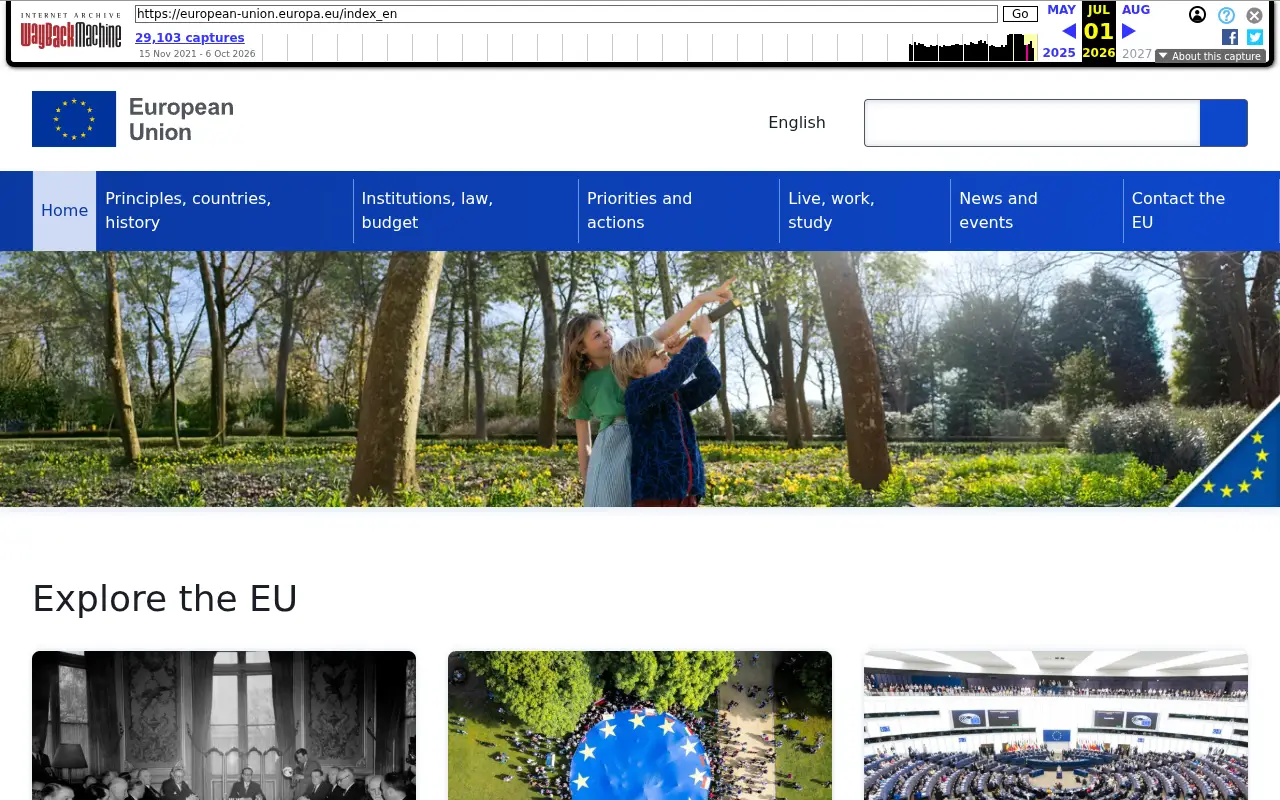
Task: Click the European Union flag logo
Action: [74, 119]
